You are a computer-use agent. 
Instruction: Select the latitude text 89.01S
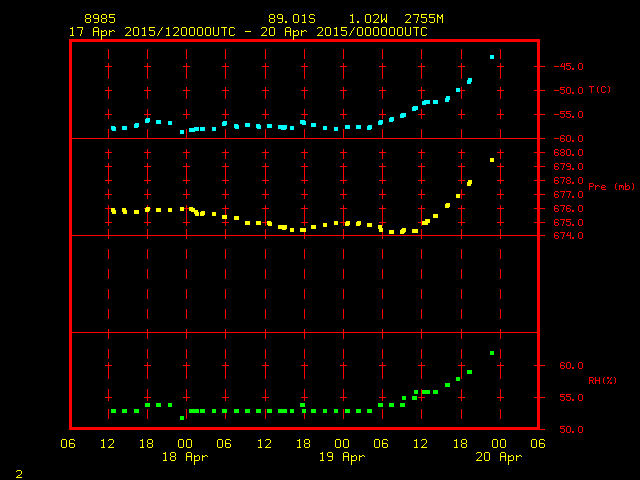(292, 19)
